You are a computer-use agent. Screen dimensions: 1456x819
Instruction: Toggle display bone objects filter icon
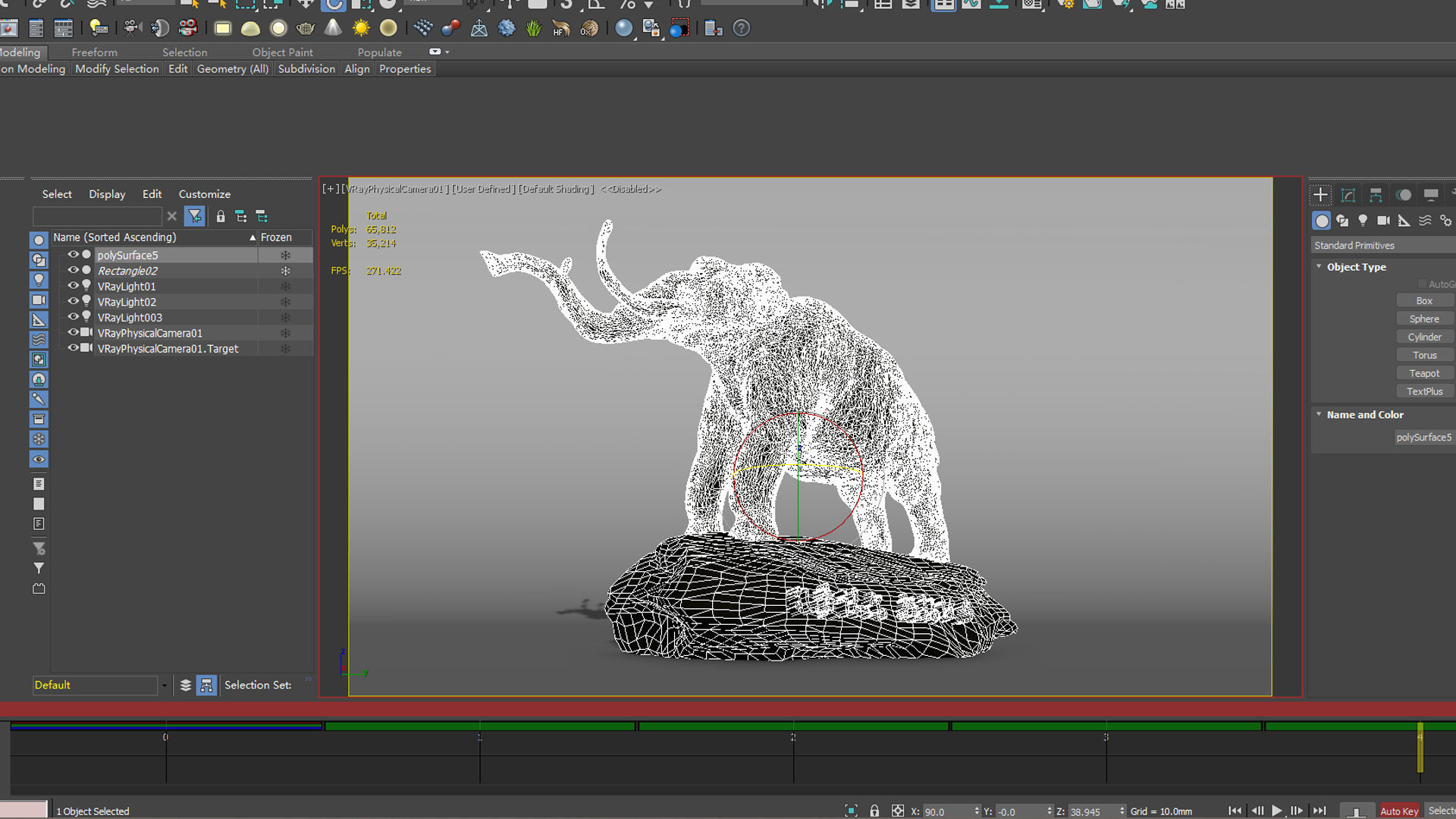[x=39, y=399]
